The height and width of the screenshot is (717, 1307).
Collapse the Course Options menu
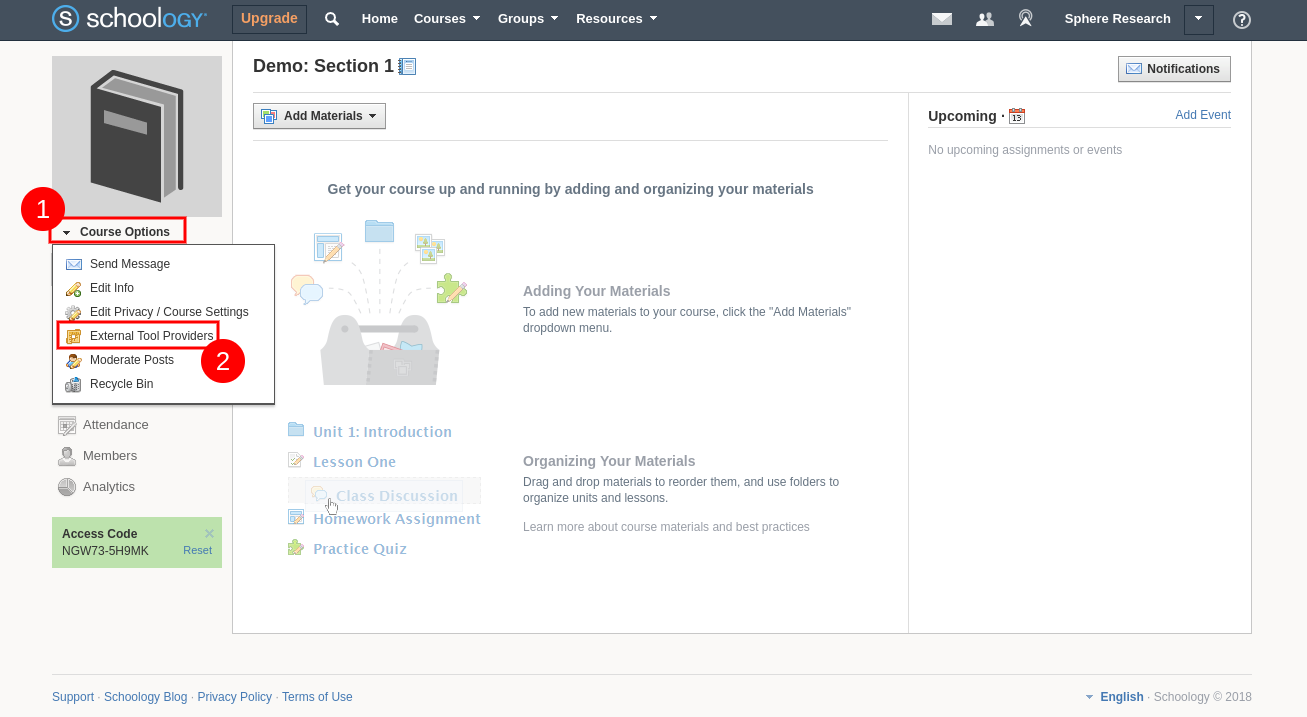pos(118,232)
